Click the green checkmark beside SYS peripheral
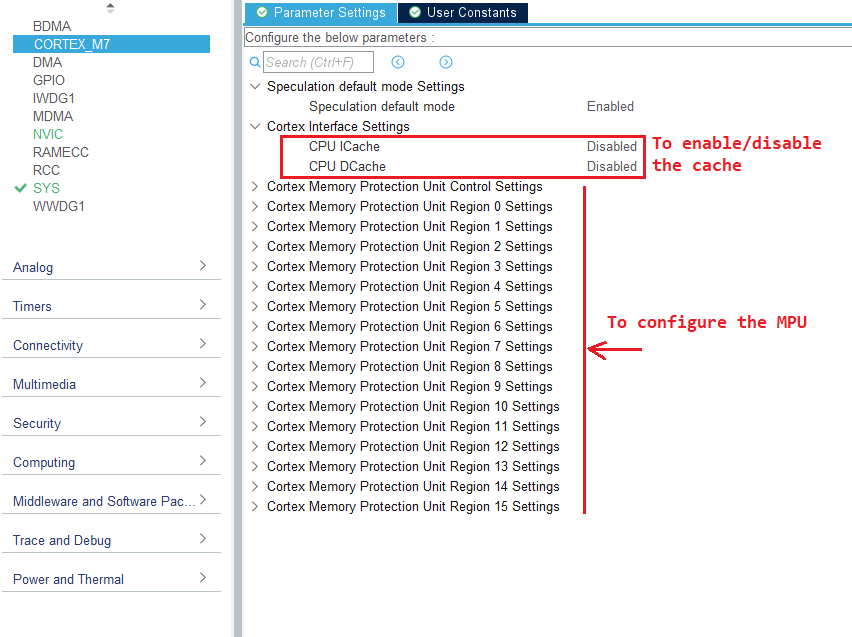Image resolution: width=852 pixels, height=637 pixels. [x=18, y=188]
